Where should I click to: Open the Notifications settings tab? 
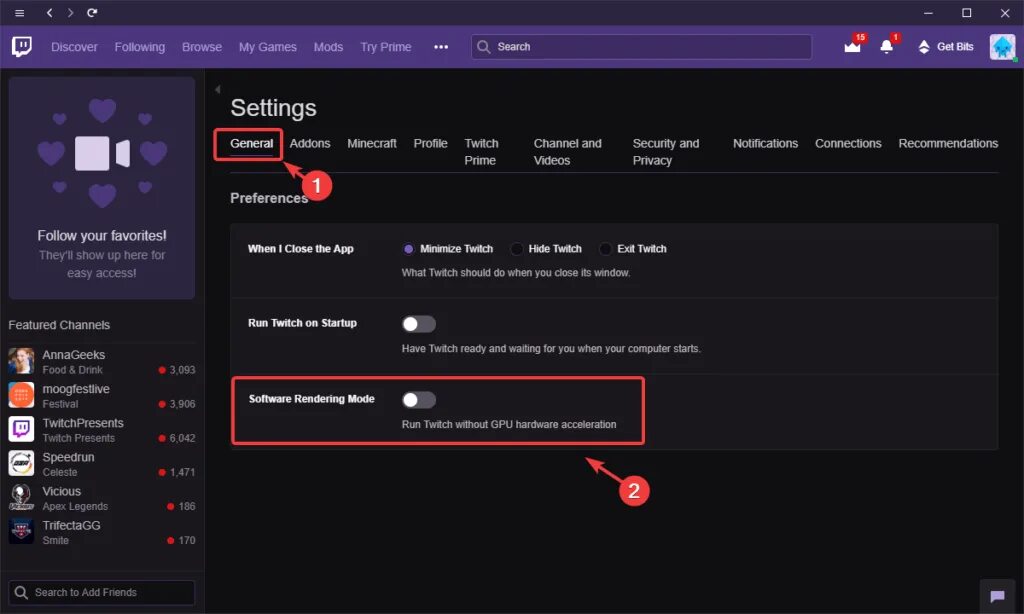[x=765, y=144]
